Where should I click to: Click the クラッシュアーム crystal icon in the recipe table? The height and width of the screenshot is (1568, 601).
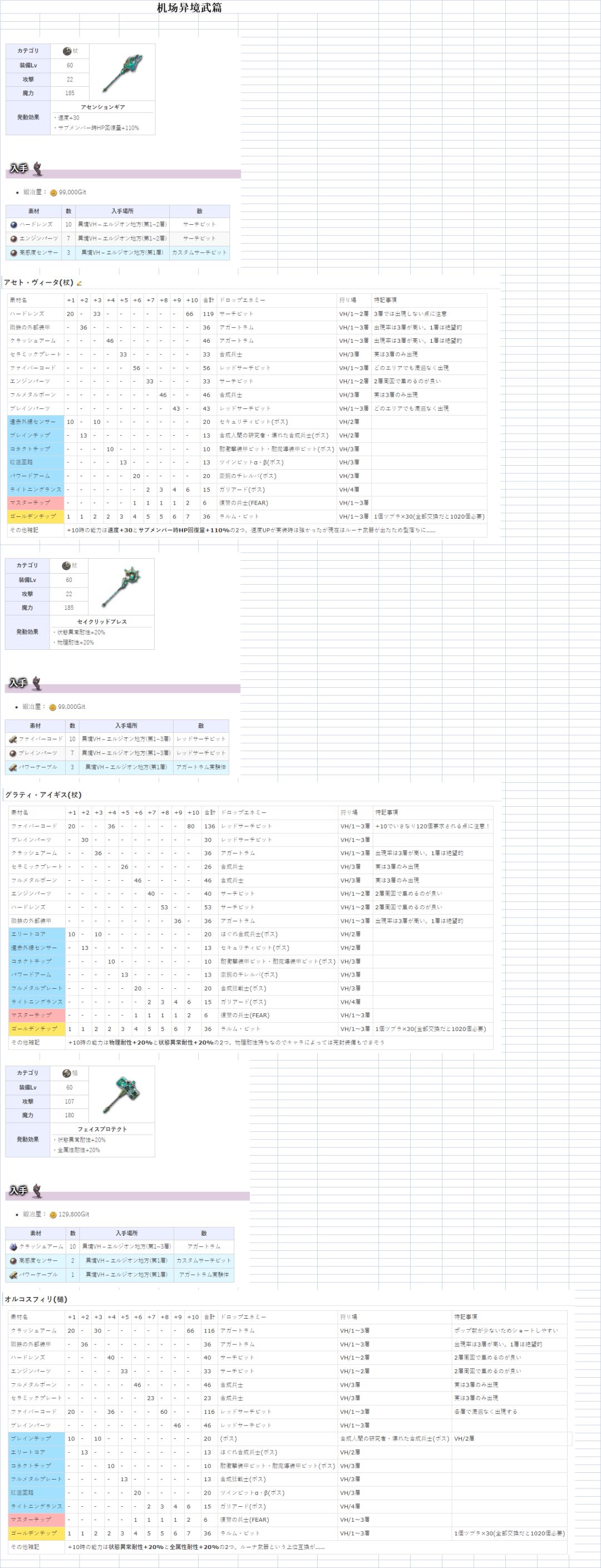[13, 1246]
